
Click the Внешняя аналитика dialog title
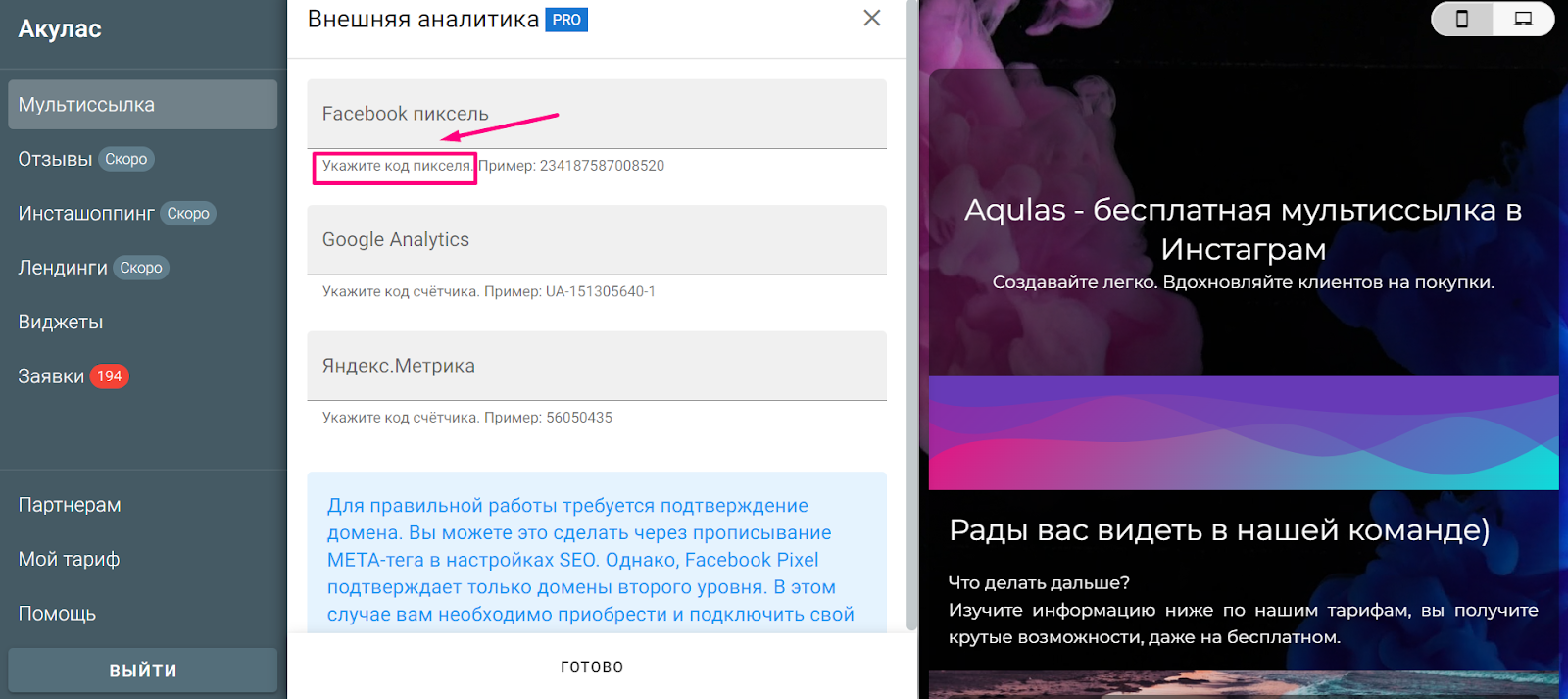pyautogui.click(x=423, y=20)
